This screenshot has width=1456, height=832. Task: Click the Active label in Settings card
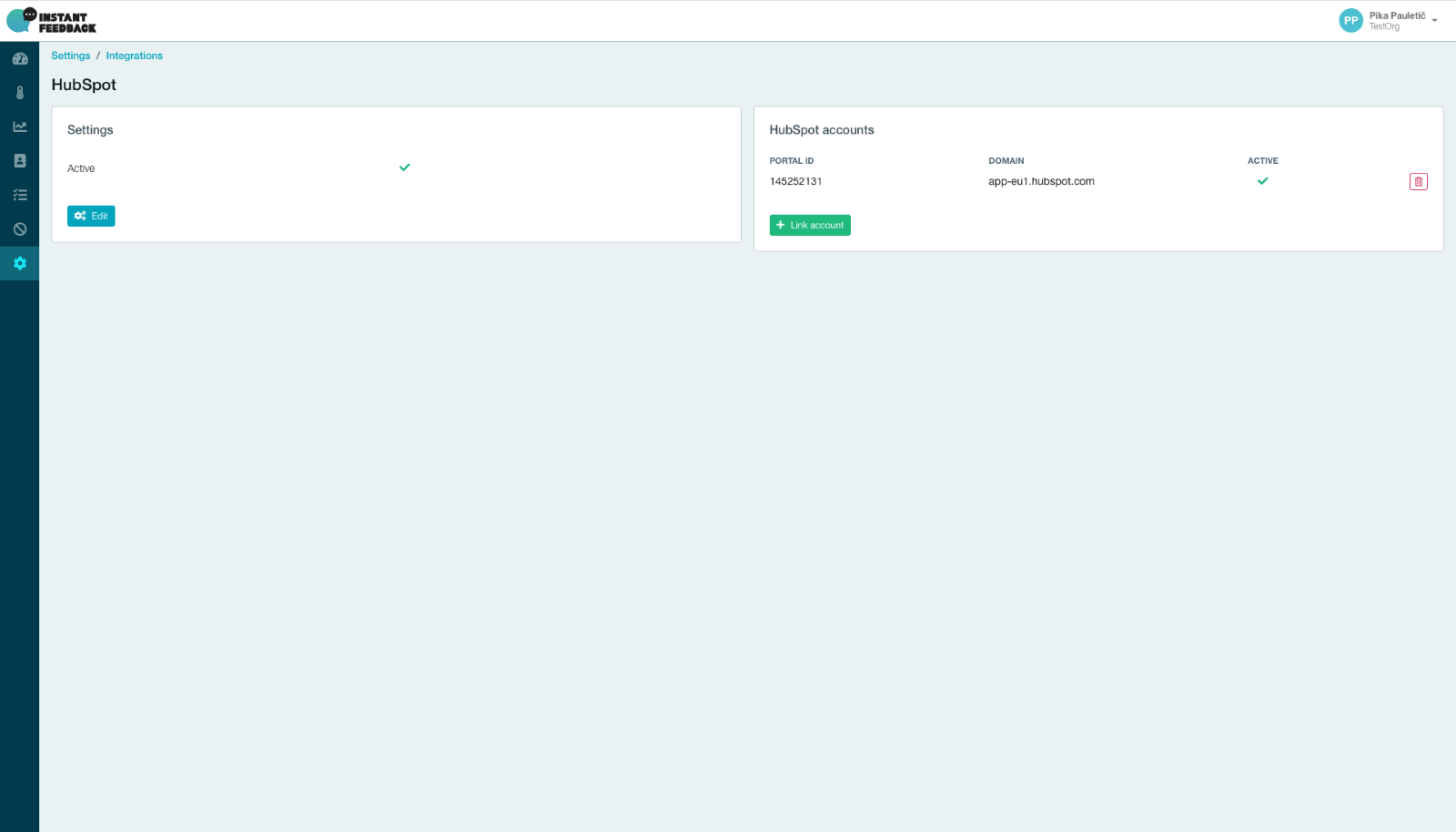click(81, 168)
